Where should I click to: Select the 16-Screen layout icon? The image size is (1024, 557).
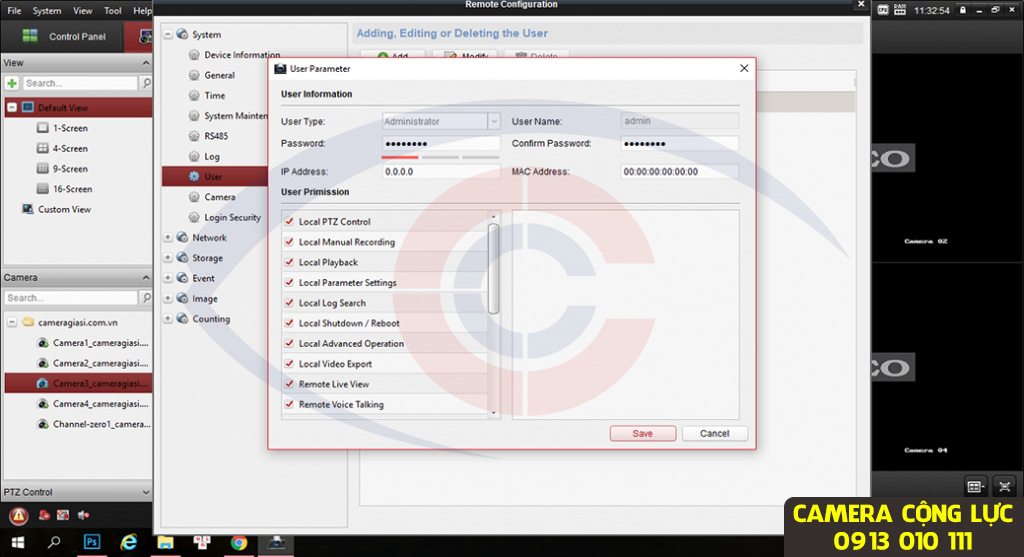click(42, 189)
